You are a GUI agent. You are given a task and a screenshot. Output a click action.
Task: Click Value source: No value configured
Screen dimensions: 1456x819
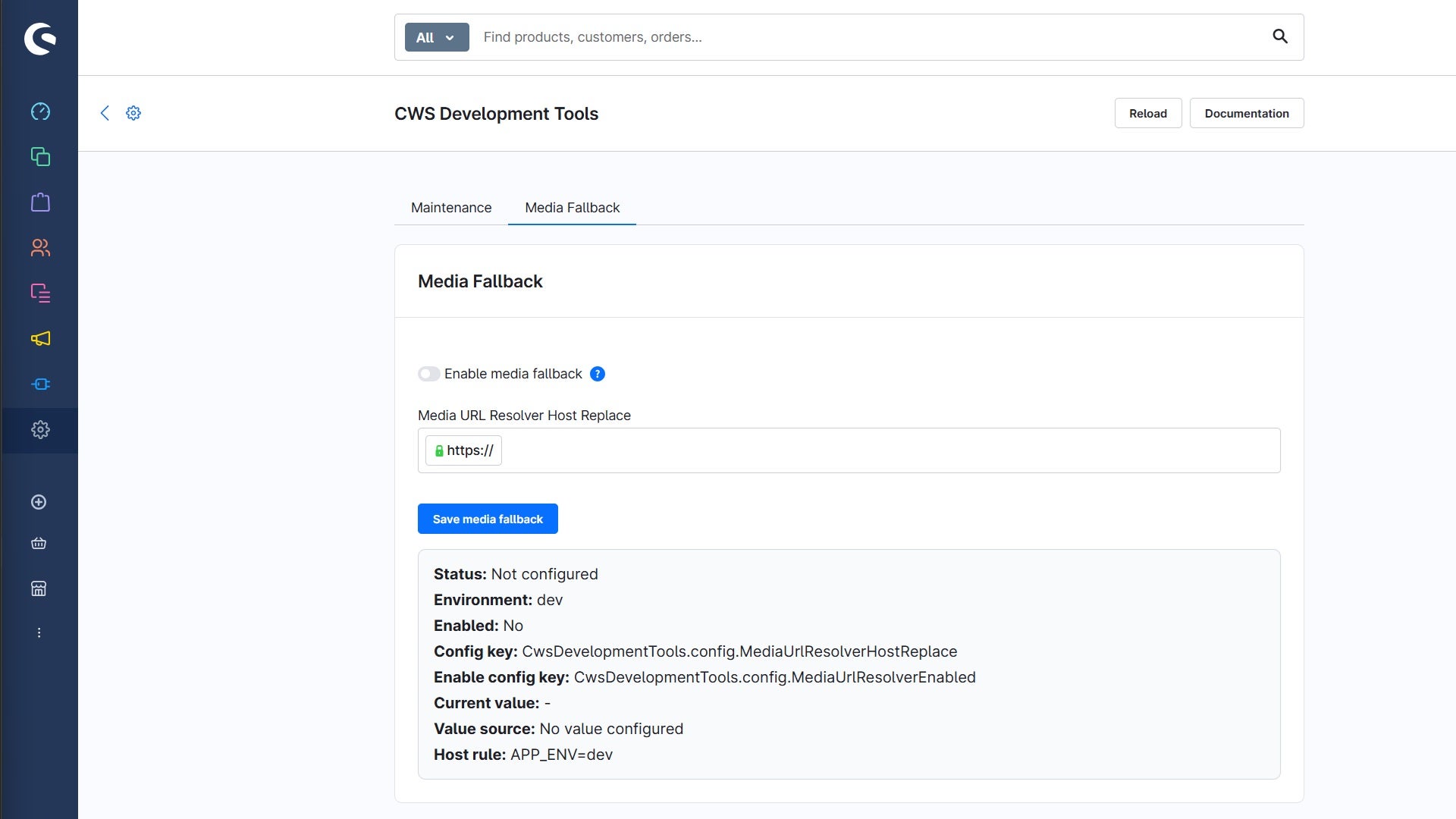(558, 729)
